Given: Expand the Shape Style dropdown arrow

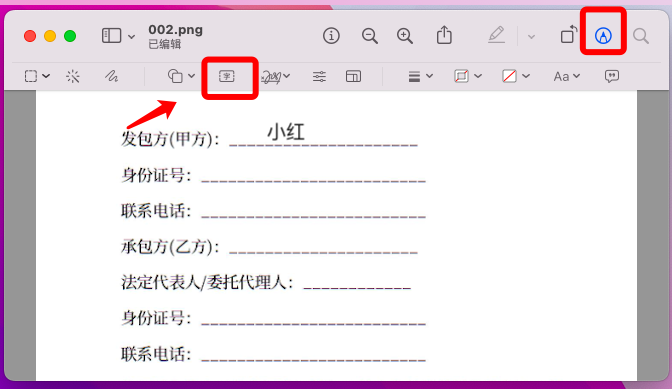Looking at the screenshot, I should pos(429,76).
